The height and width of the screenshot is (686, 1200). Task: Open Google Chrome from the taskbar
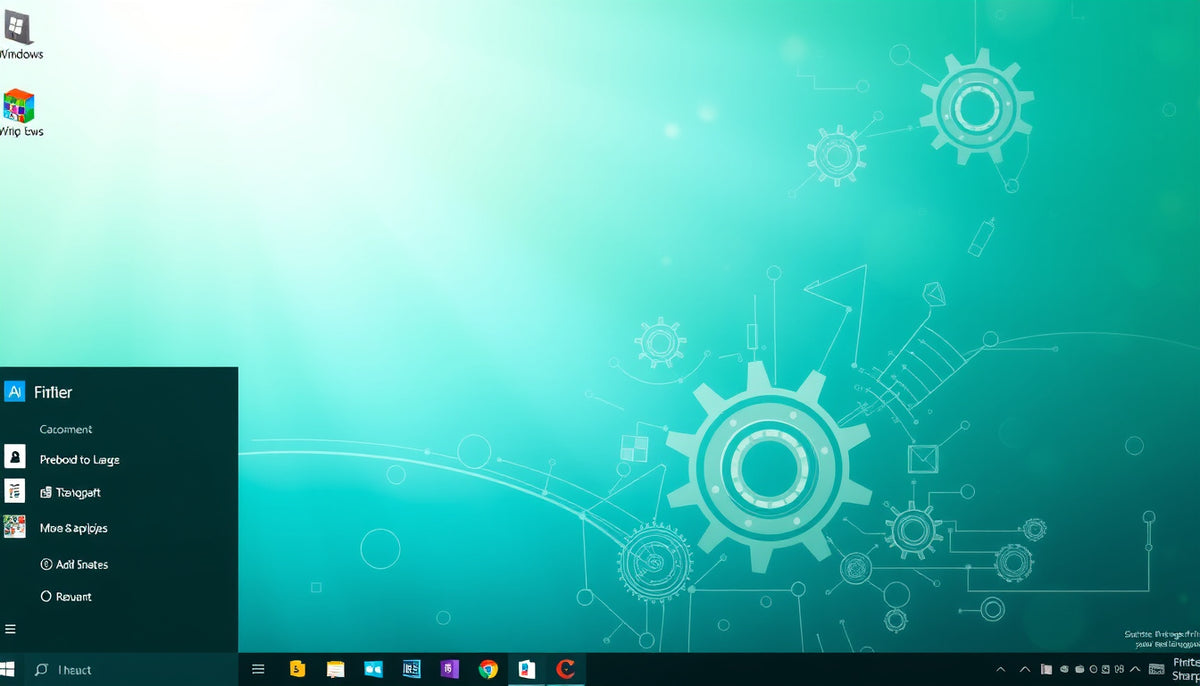click(488, 668)
